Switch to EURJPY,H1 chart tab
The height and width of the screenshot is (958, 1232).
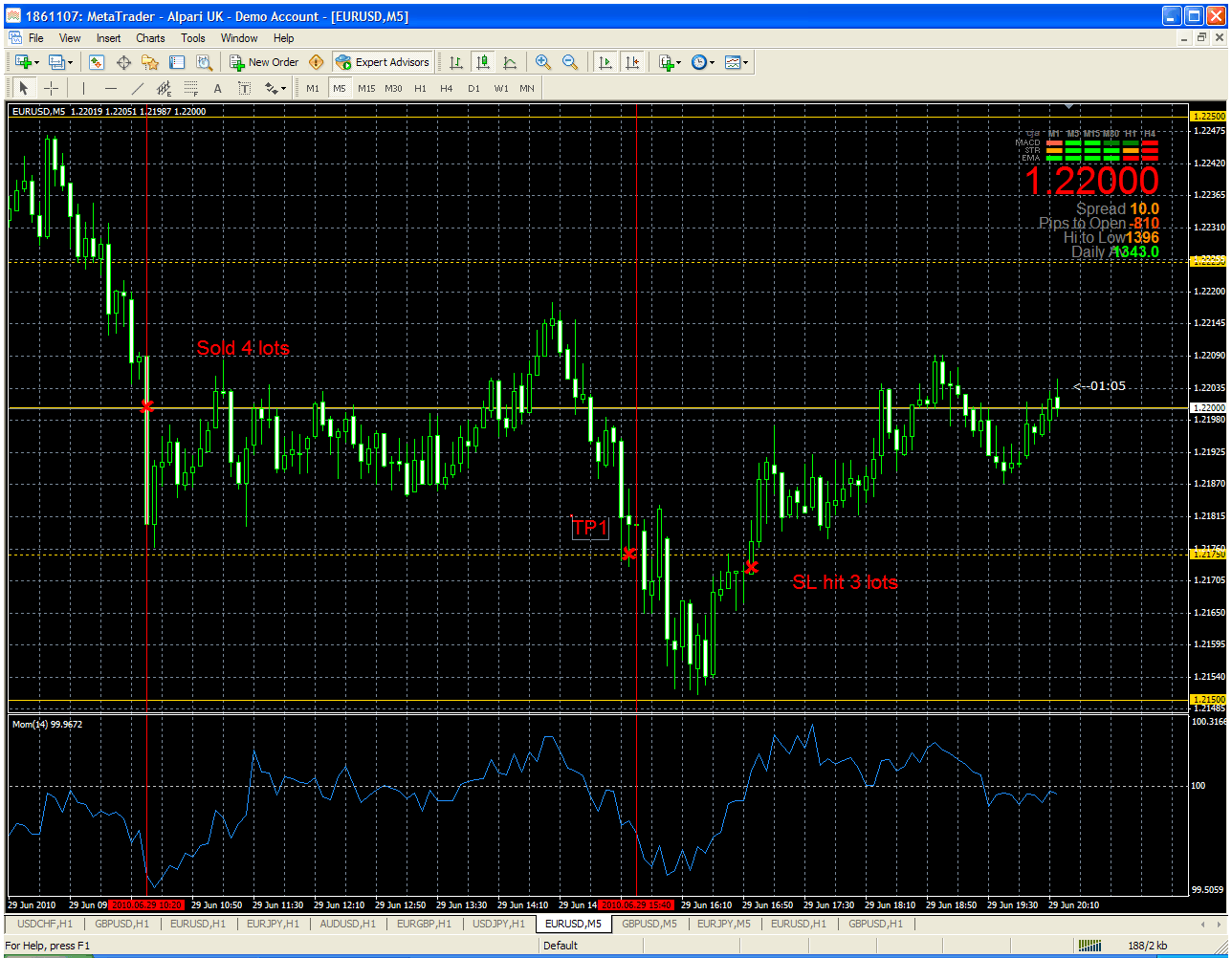coord(273,924)
